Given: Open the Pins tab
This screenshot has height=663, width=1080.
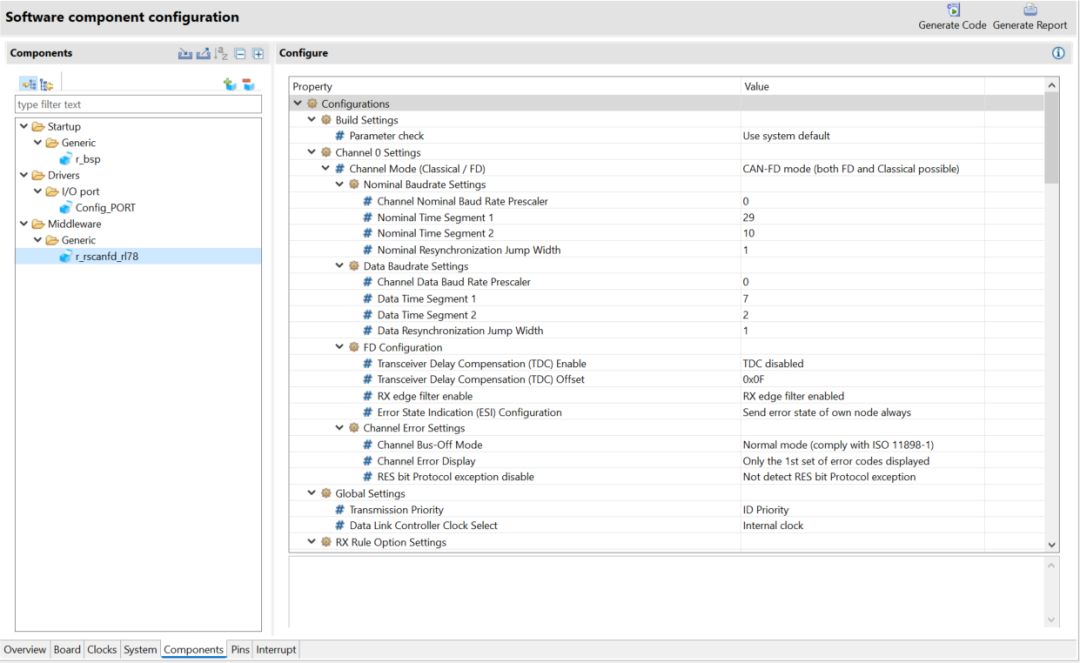Looking at the screenshot, I should pyautogui.click(x=240, y=650).
